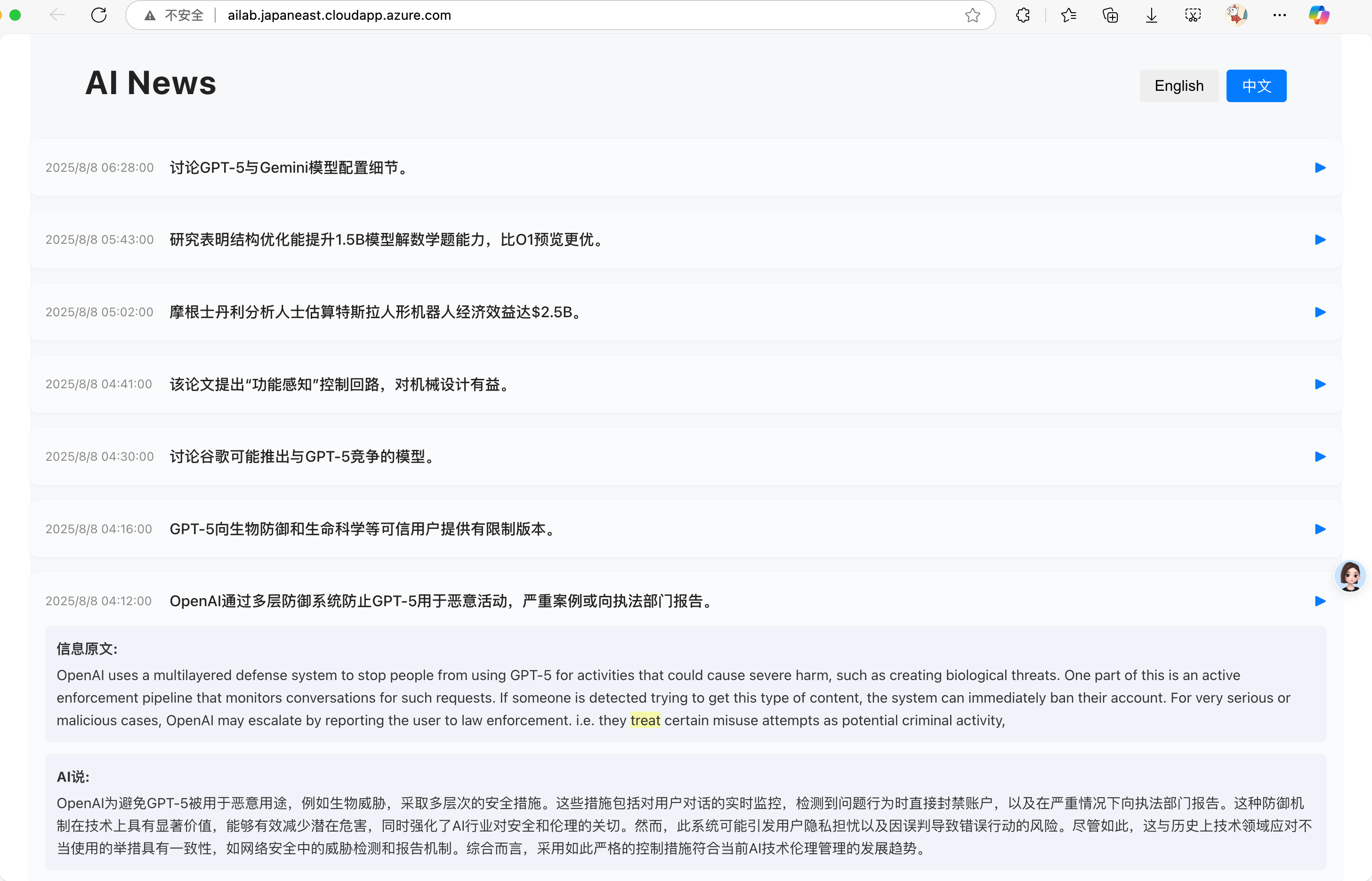The height and width of the screenshot is (881, 1372).
Task: Click the timestamp 2025/8/8 04:30:00
Action: (100, 457)
